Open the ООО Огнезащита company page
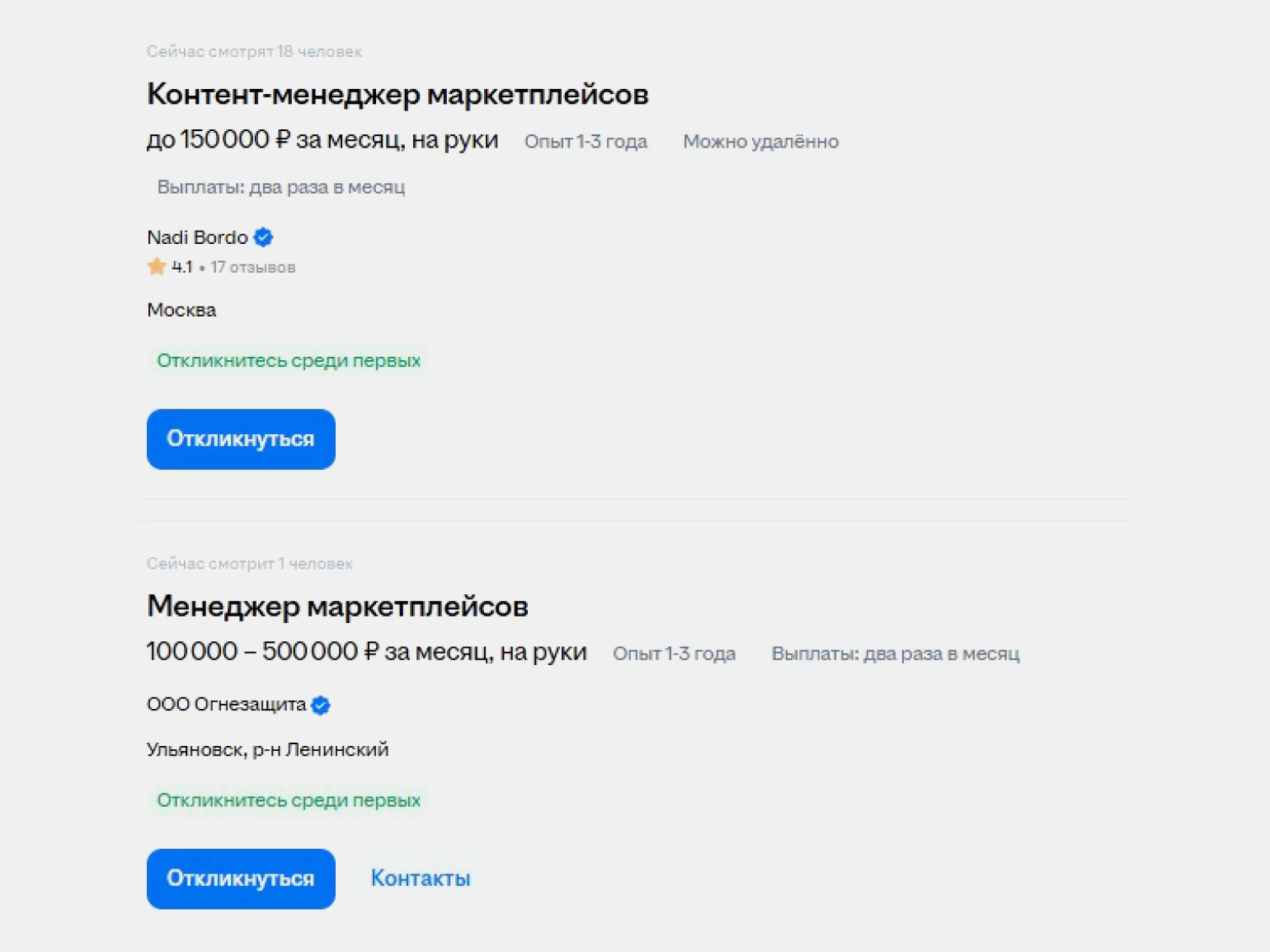This screenshot has width=1270, height=952. pyautogui.click(x=226, y=705)
